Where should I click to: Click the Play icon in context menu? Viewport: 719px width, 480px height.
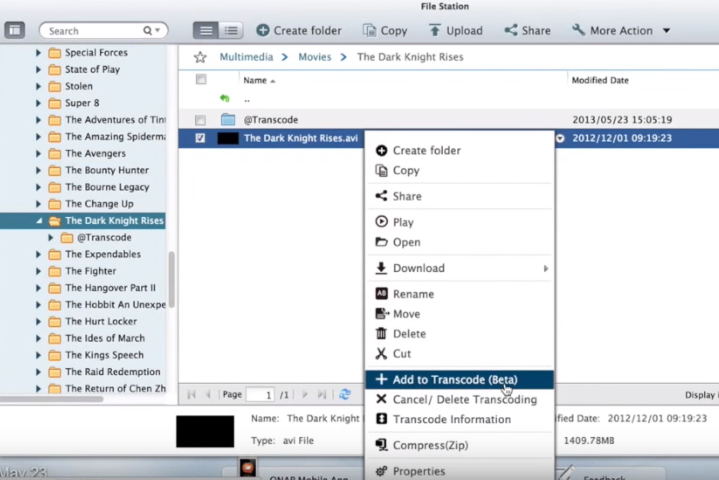(x=382, y=222)
